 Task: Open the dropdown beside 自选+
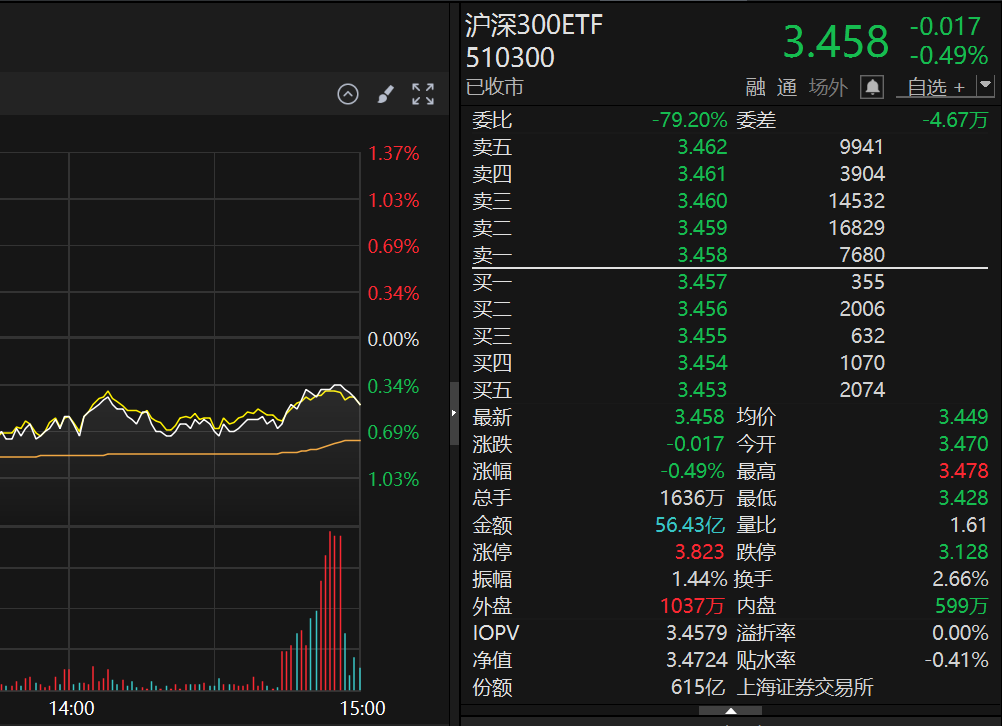tap(984, 87)
